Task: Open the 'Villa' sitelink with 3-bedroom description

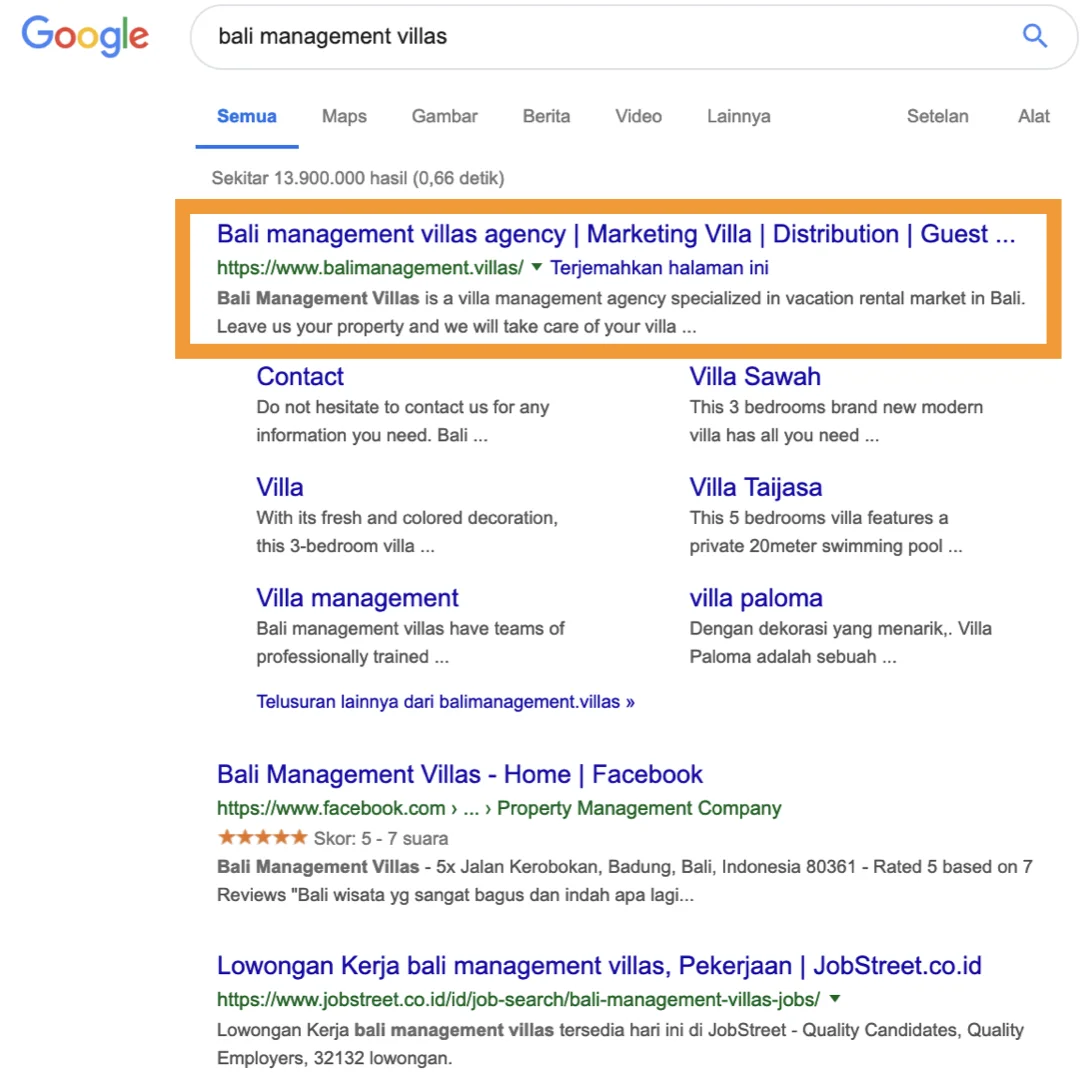Action: (280, 488)
